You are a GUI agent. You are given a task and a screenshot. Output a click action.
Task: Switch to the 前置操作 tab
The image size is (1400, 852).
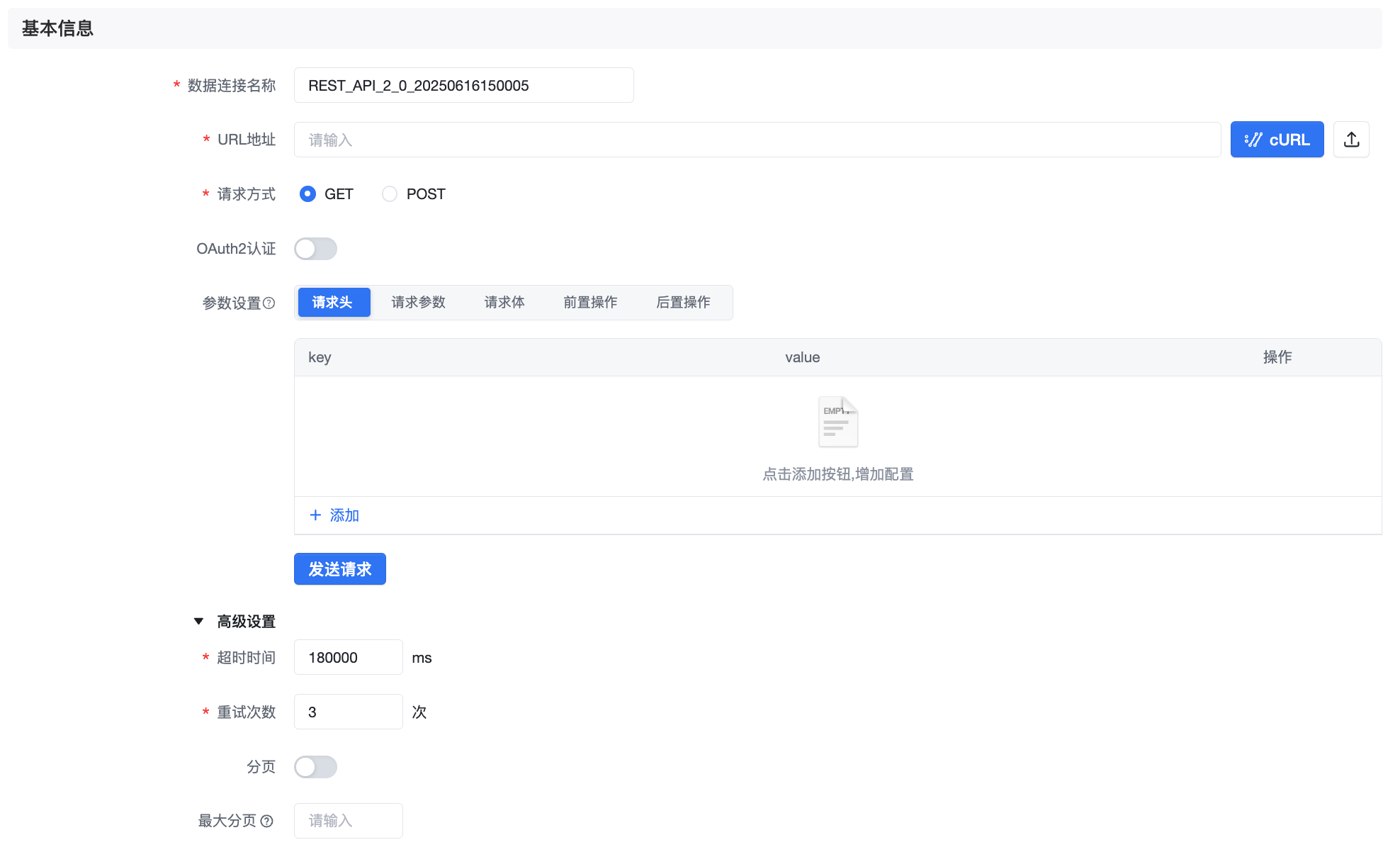pos(590,303)
